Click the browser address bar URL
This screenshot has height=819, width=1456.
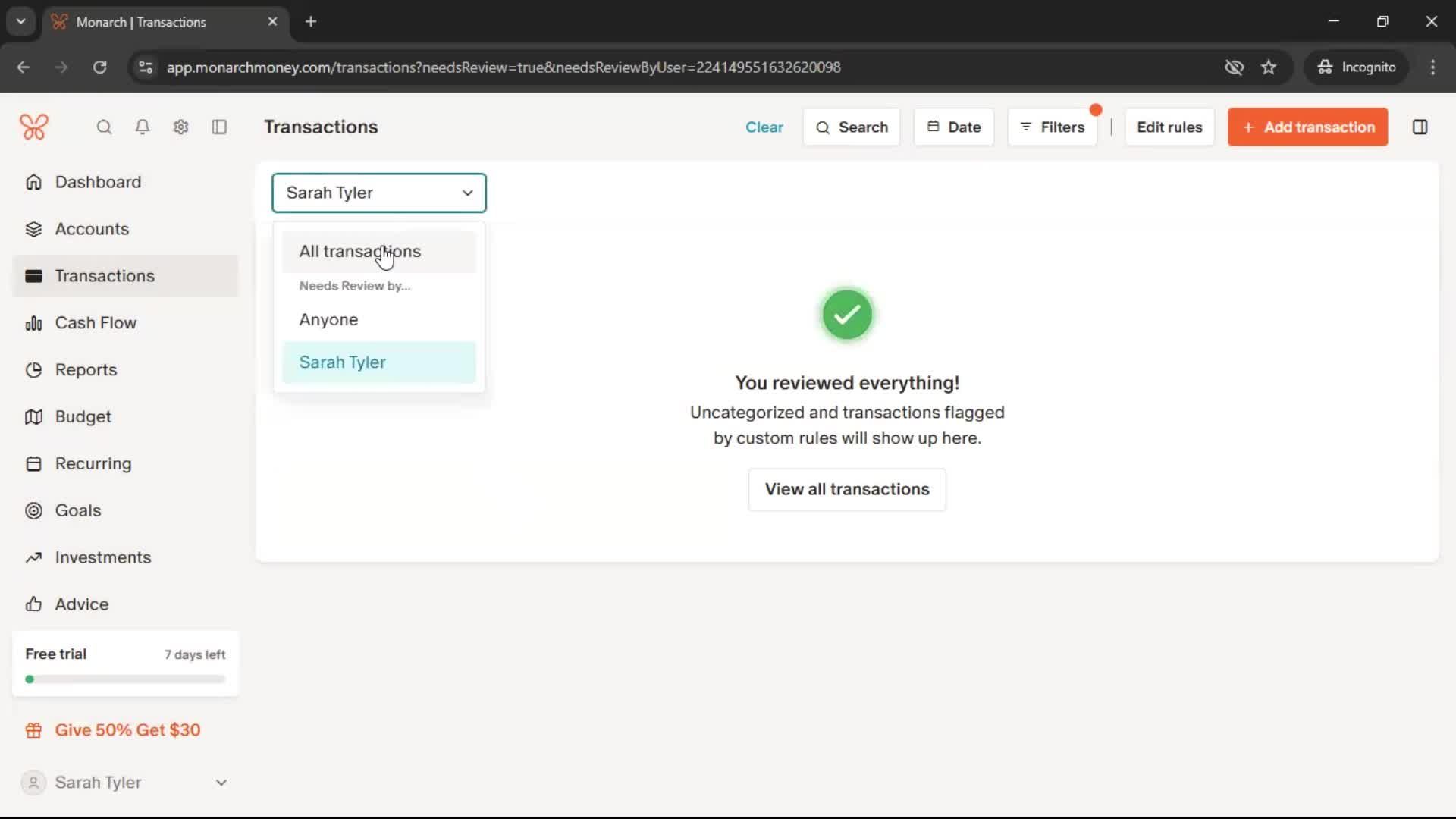[504, 67]
